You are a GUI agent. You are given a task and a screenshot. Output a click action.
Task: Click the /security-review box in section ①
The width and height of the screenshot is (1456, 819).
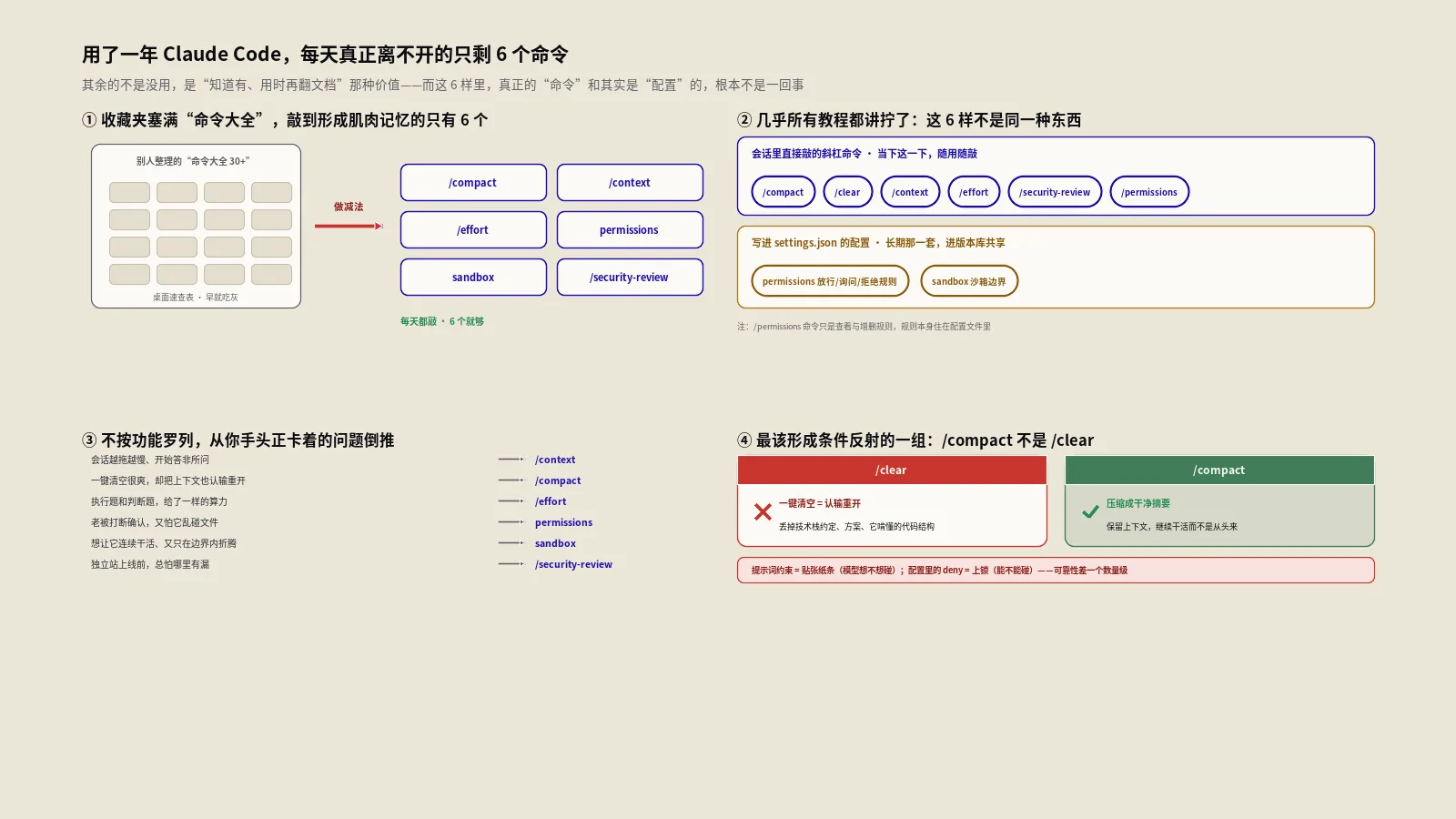(x=630, y=277)
